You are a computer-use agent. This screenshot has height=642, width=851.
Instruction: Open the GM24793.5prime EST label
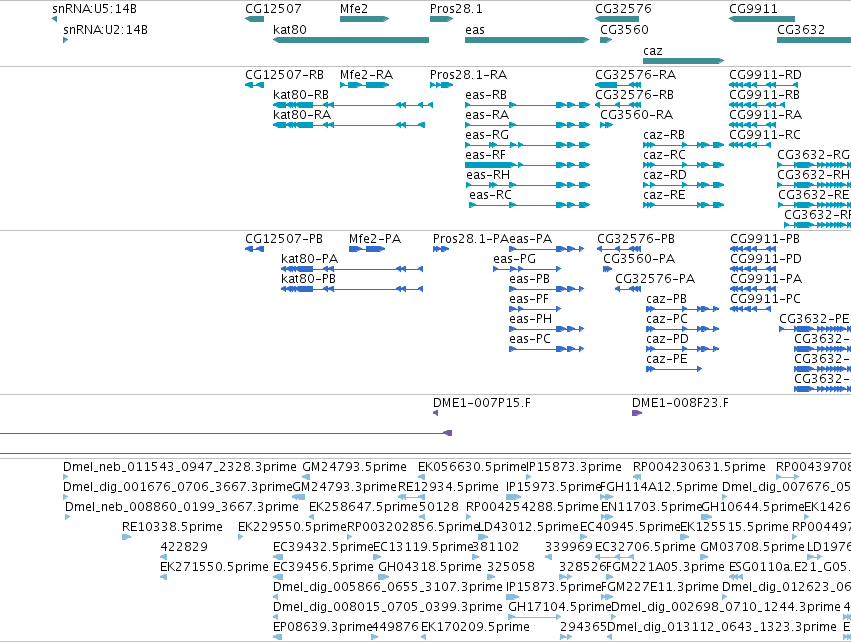[x=354, y=467]
